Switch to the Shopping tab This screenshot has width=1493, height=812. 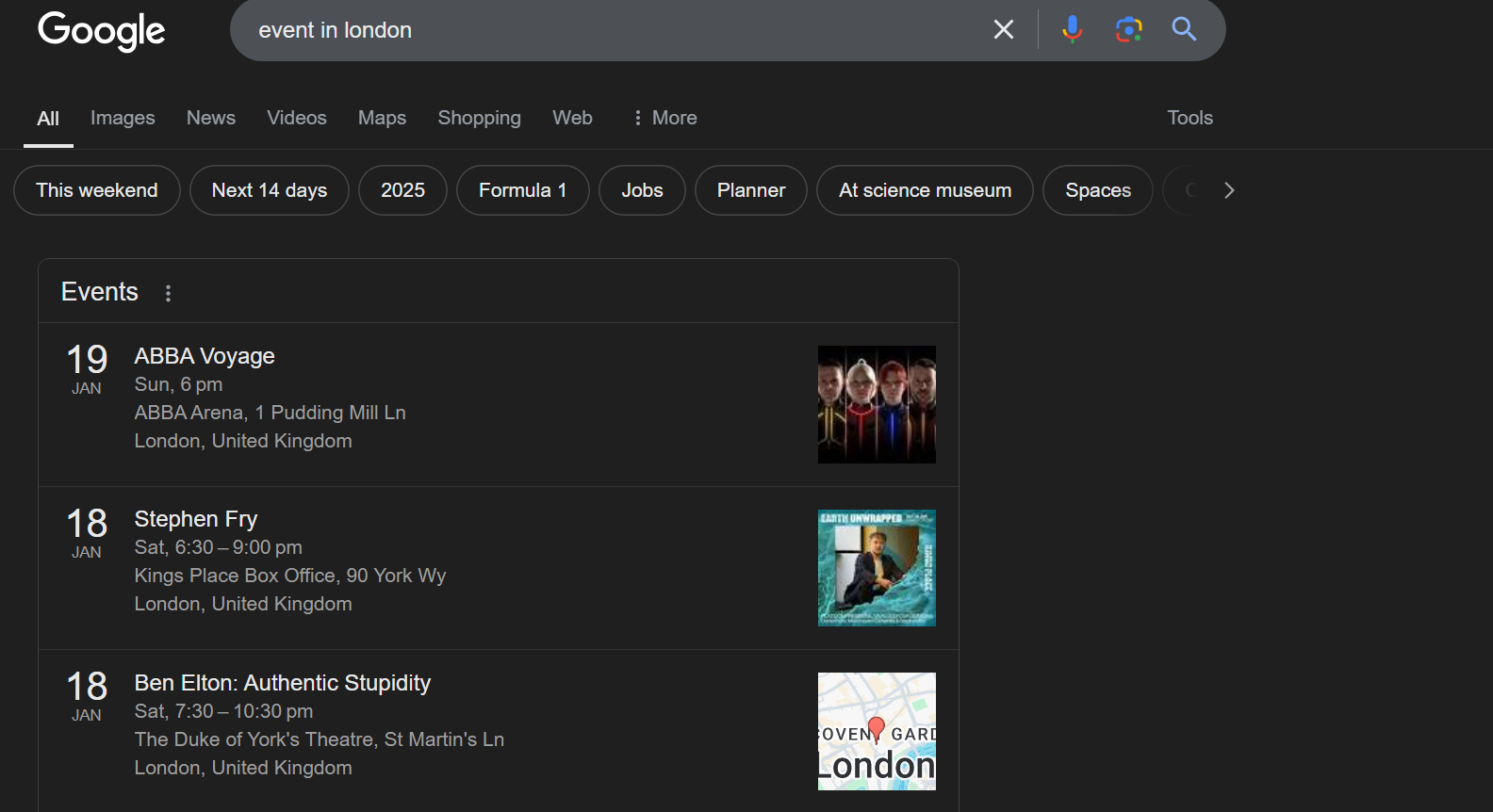(x=479, y=118)
